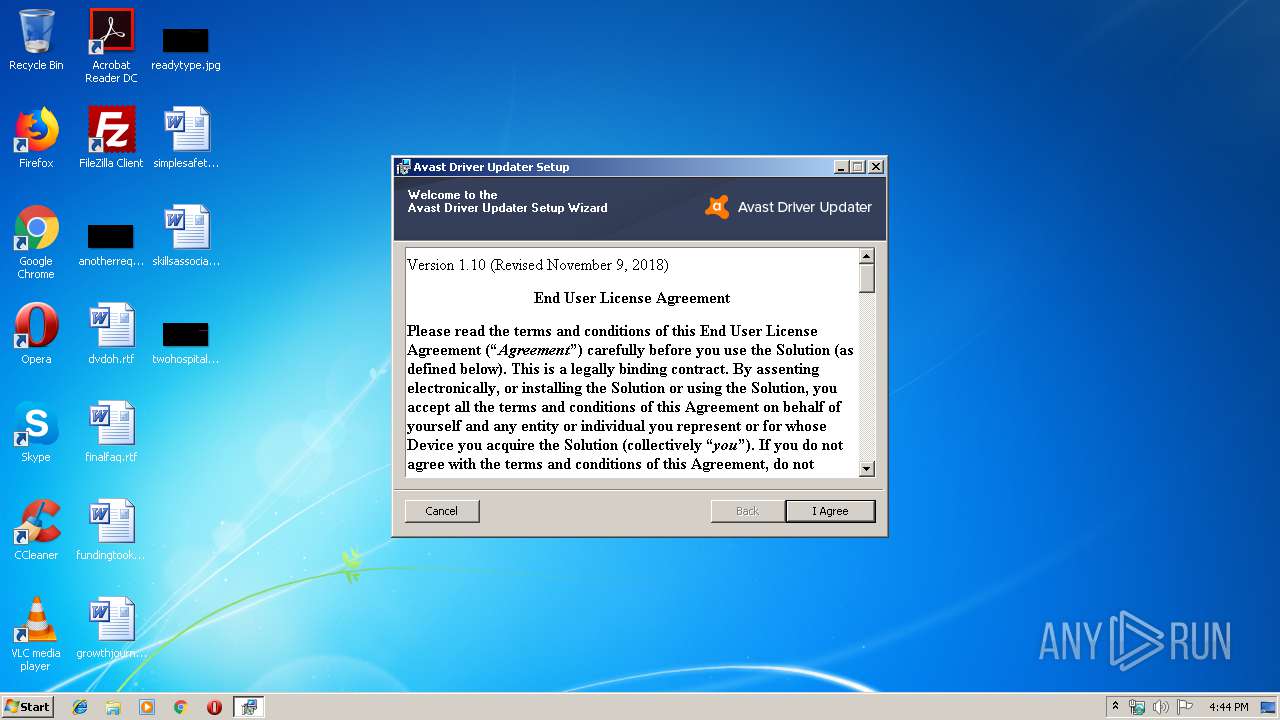Open the volume tray icon
1280x720 pixels.
click(1161, 707)
